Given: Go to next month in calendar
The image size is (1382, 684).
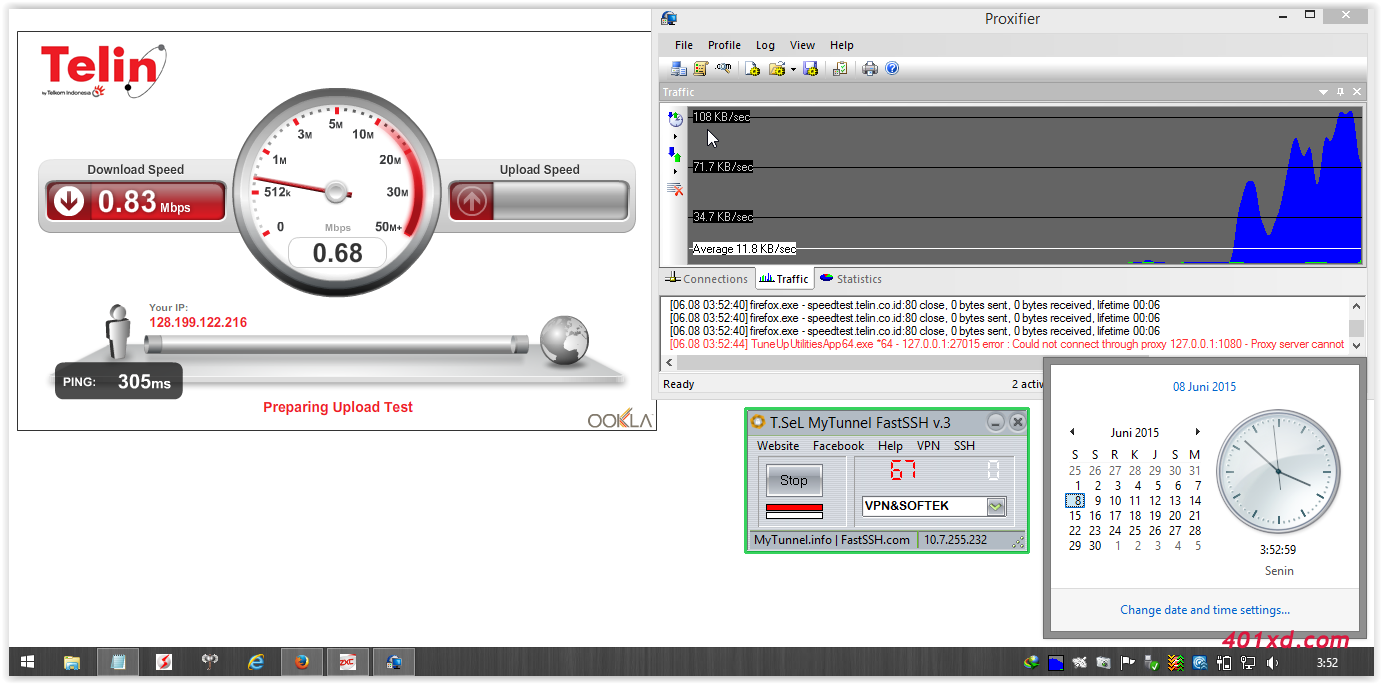Looking at the screenshot, I should [x=1197, y=432].
